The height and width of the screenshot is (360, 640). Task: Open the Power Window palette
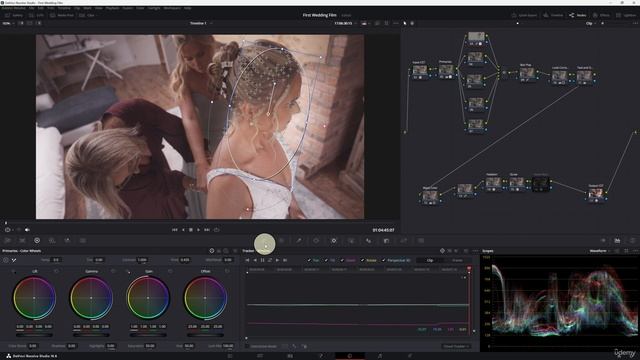(316, 241)
